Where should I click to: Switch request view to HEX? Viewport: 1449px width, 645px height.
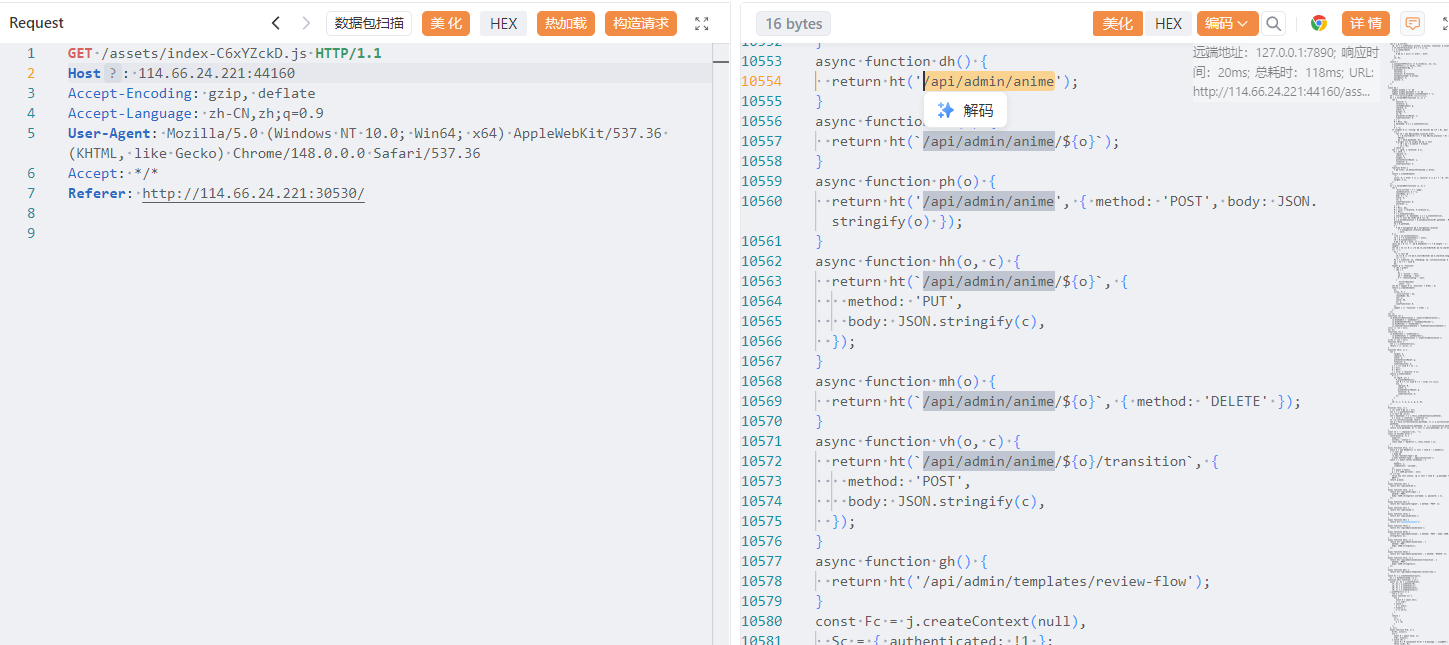click(503, 23)
